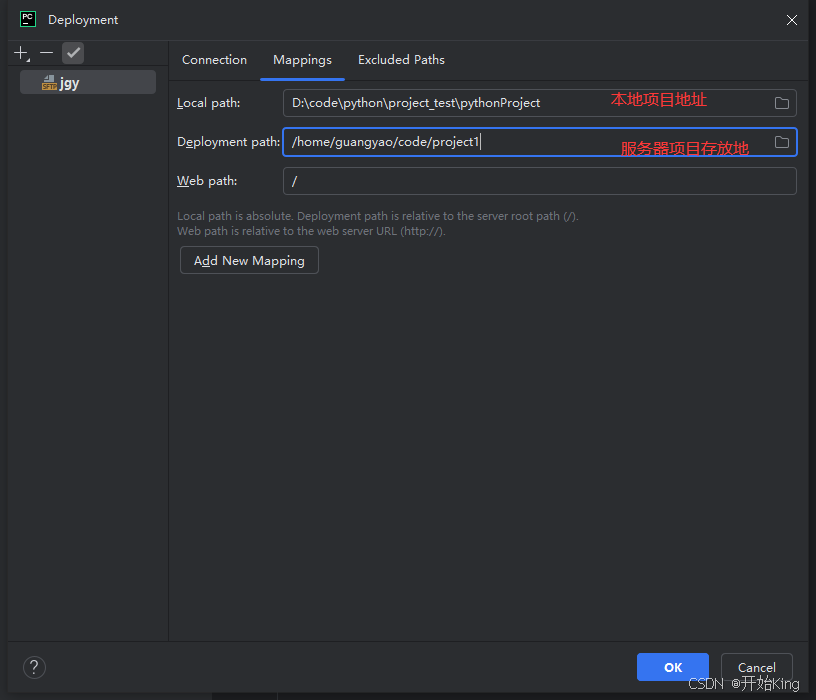Switch to the Mappings tab
The width and height of the screenshot is (816, 700).
click(x=302, y=60)
